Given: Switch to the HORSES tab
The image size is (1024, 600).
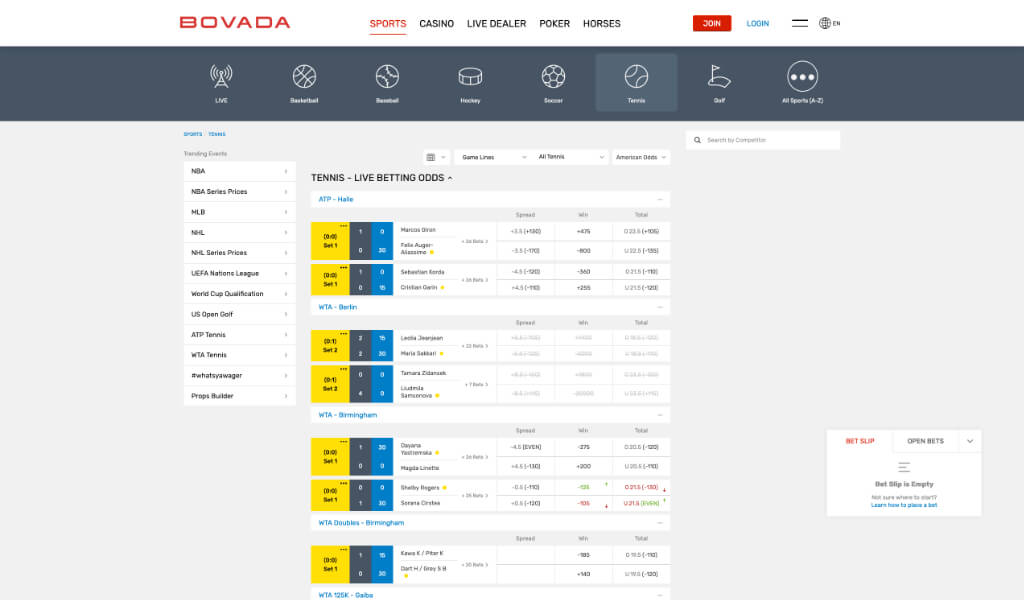Looking at the screenshot, I should [601, 24].
